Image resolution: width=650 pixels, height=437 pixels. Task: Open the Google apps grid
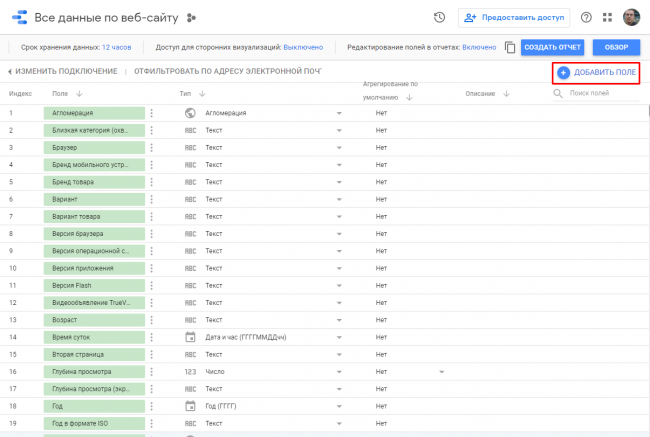pos(607,17)
